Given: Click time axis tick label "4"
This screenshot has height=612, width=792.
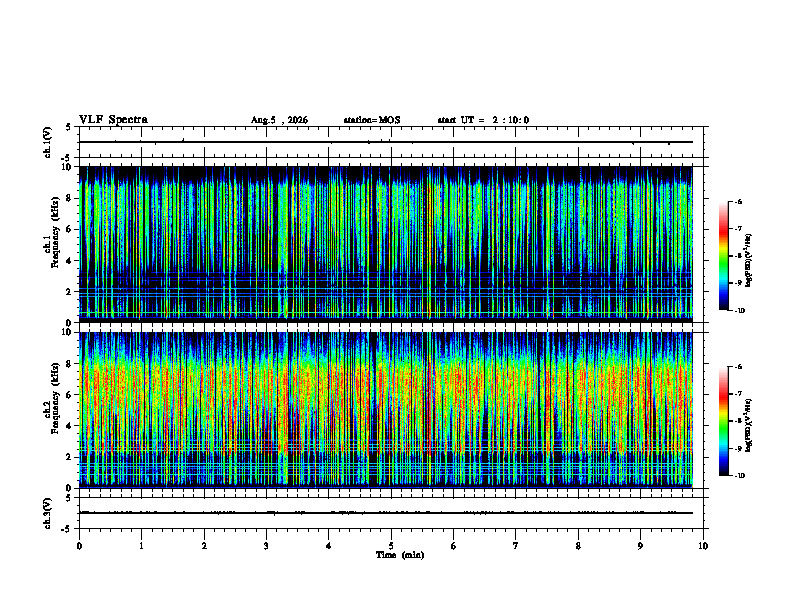Looking at the screenshot, I should click(x=328, y=546).
